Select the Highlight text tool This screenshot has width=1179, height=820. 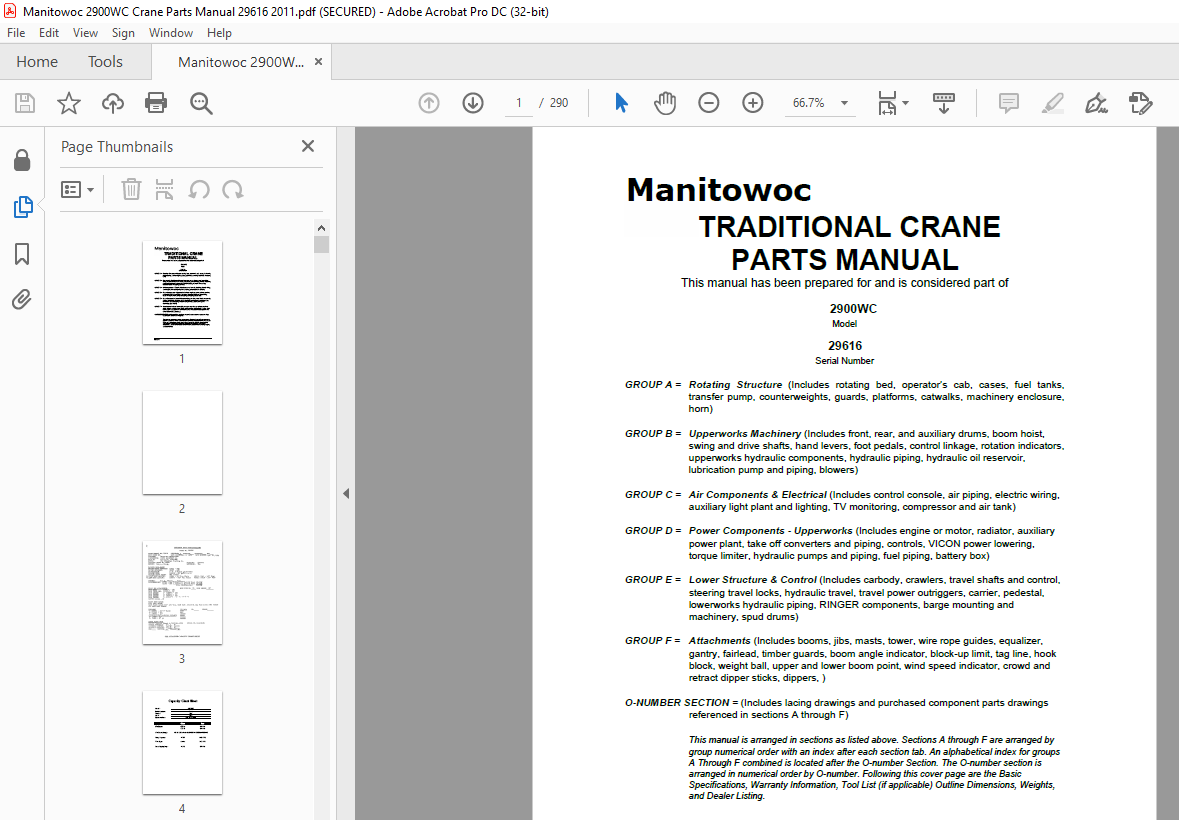pos(1053,103)
